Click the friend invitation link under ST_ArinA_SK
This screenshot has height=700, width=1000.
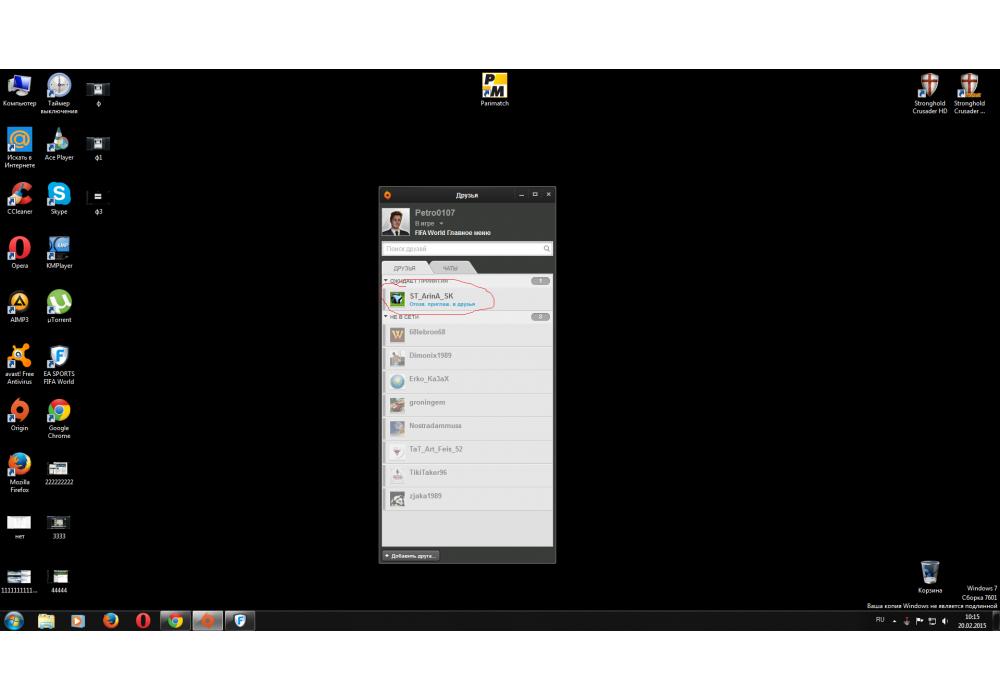442,304
